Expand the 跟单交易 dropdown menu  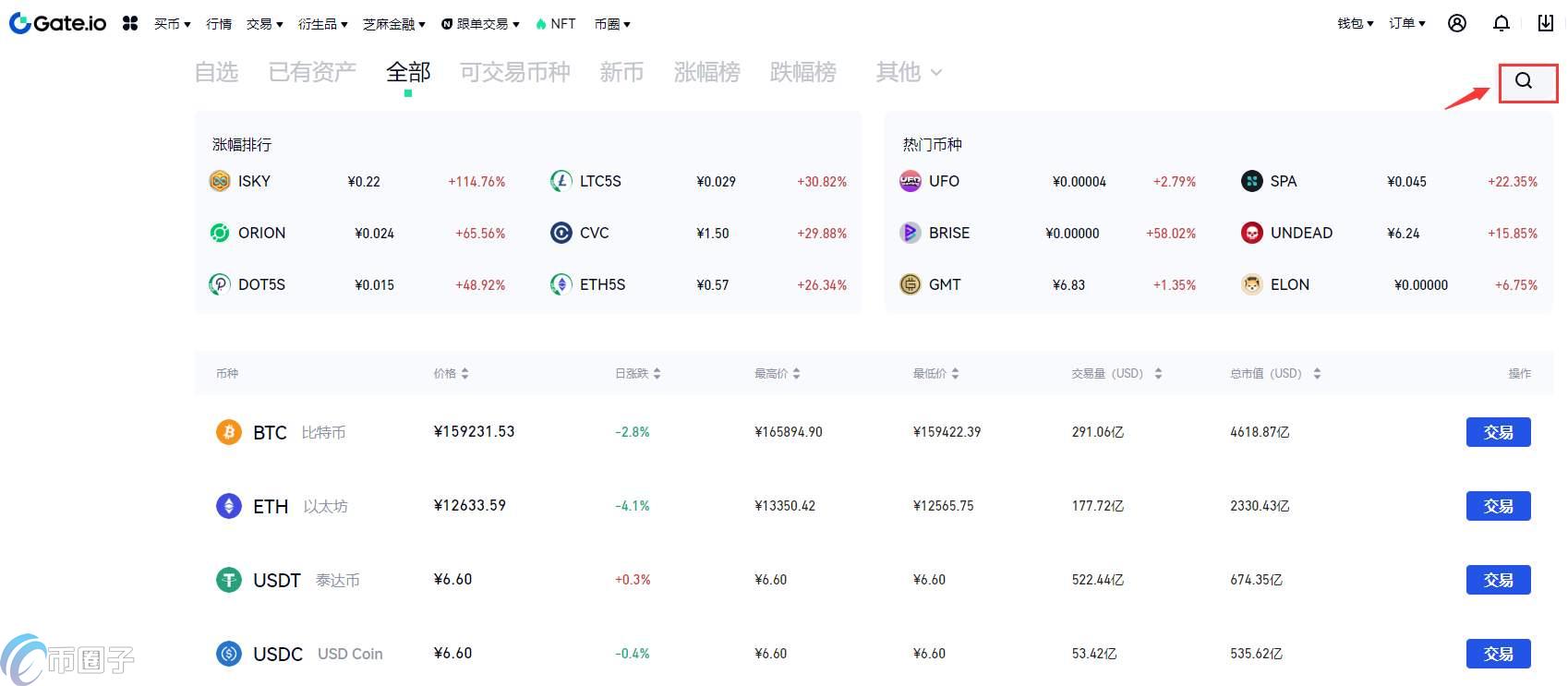coord(480,24)
